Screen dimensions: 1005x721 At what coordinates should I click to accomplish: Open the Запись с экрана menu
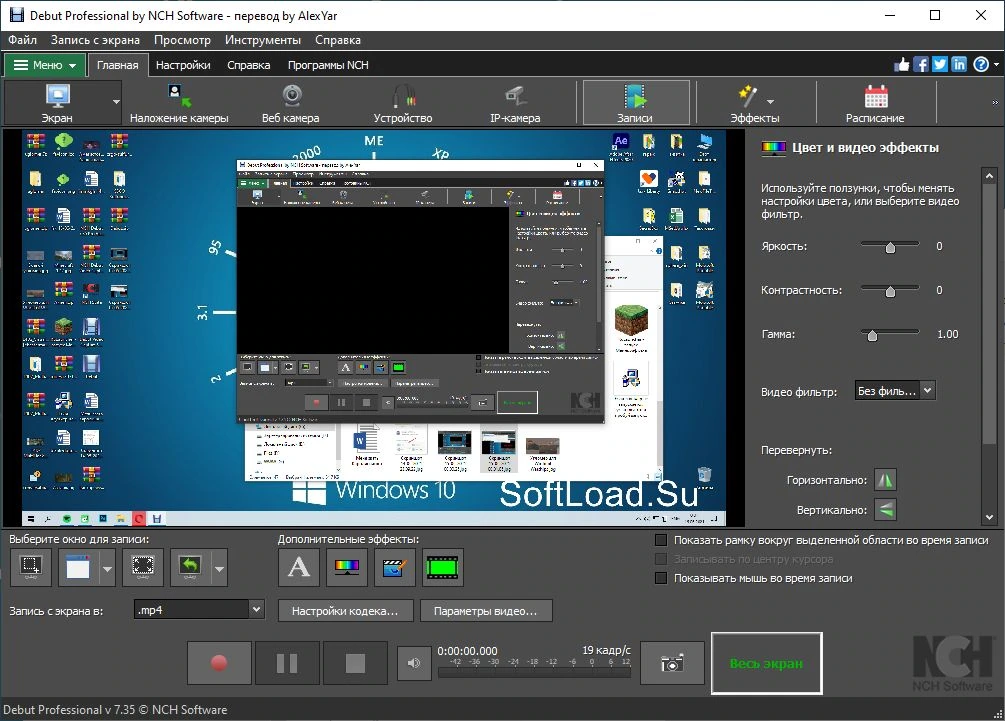(x=95, y=40)
